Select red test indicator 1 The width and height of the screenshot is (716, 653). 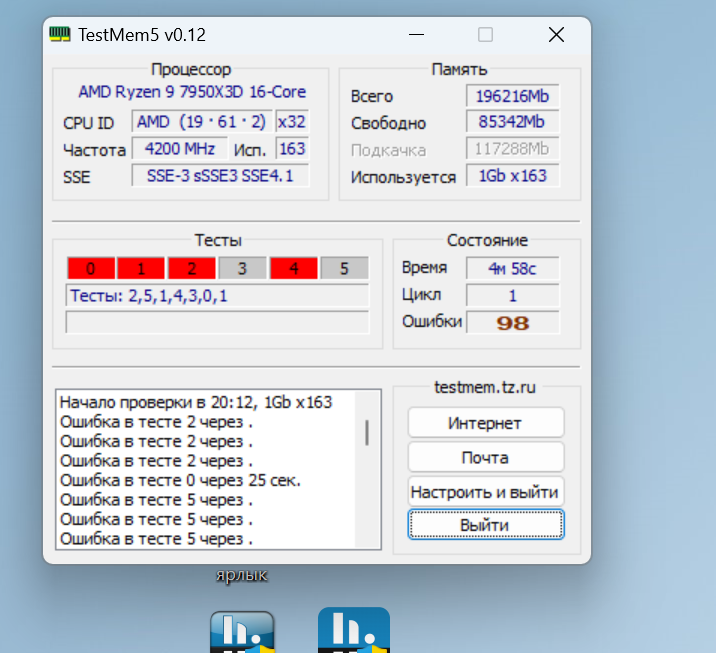pyautogui.click(x=141, y=268)
